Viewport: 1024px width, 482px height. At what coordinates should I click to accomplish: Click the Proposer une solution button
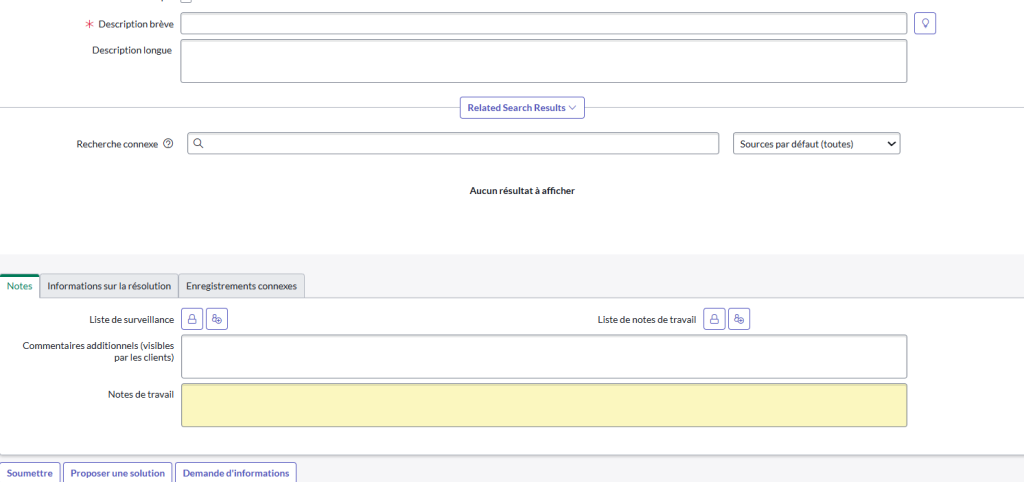point(118,473)
